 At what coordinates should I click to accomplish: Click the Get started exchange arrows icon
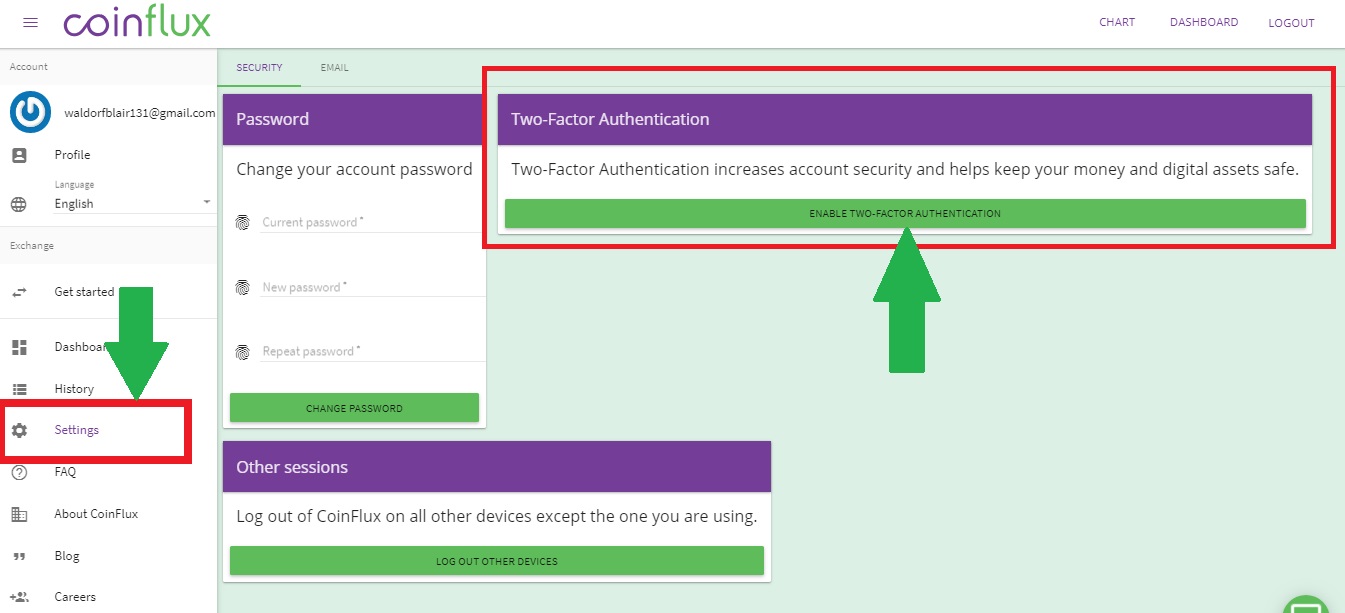(x=19, y=292)
